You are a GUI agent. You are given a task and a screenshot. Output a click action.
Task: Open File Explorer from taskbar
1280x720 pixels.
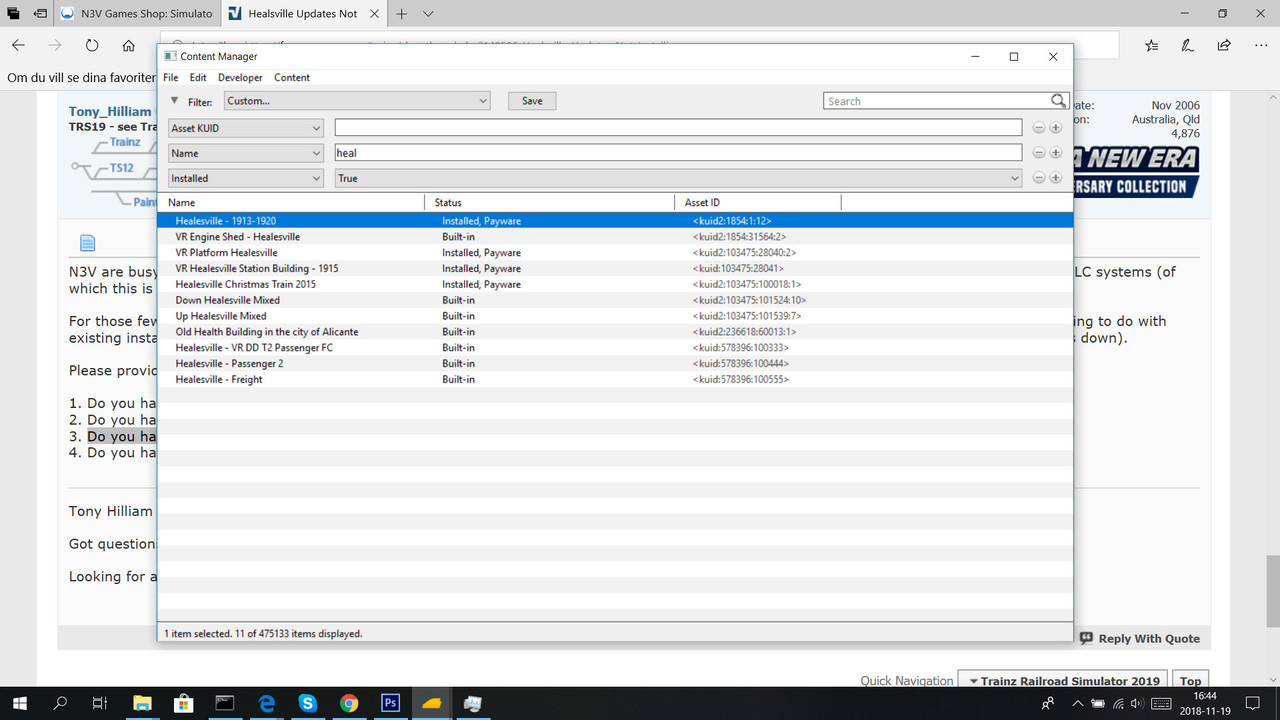142,703
